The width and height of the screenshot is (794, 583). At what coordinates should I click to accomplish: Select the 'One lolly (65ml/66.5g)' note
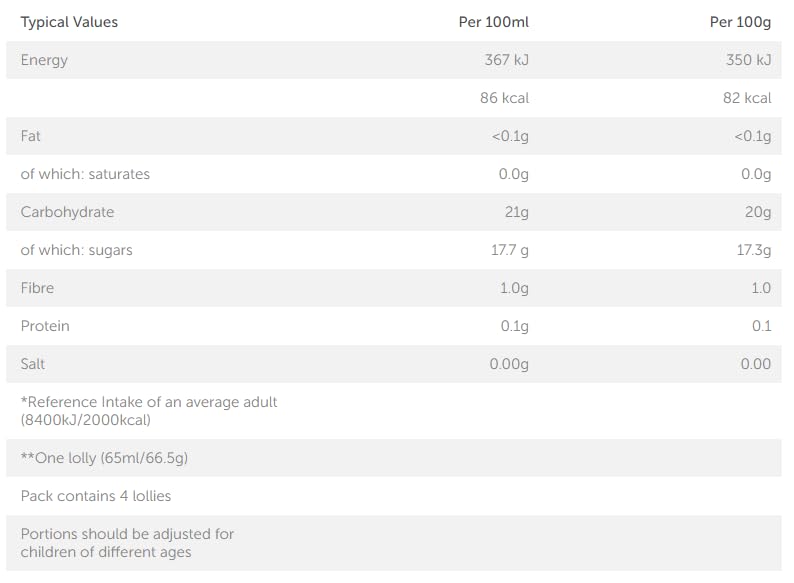coord(104,458)
